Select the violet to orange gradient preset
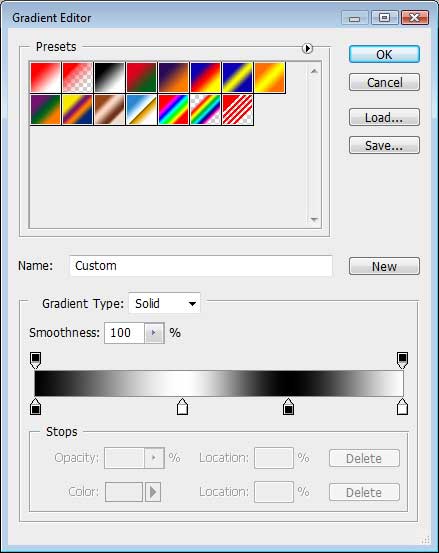Viewport: 439px width, 553px height. click(x=173, y=78)
